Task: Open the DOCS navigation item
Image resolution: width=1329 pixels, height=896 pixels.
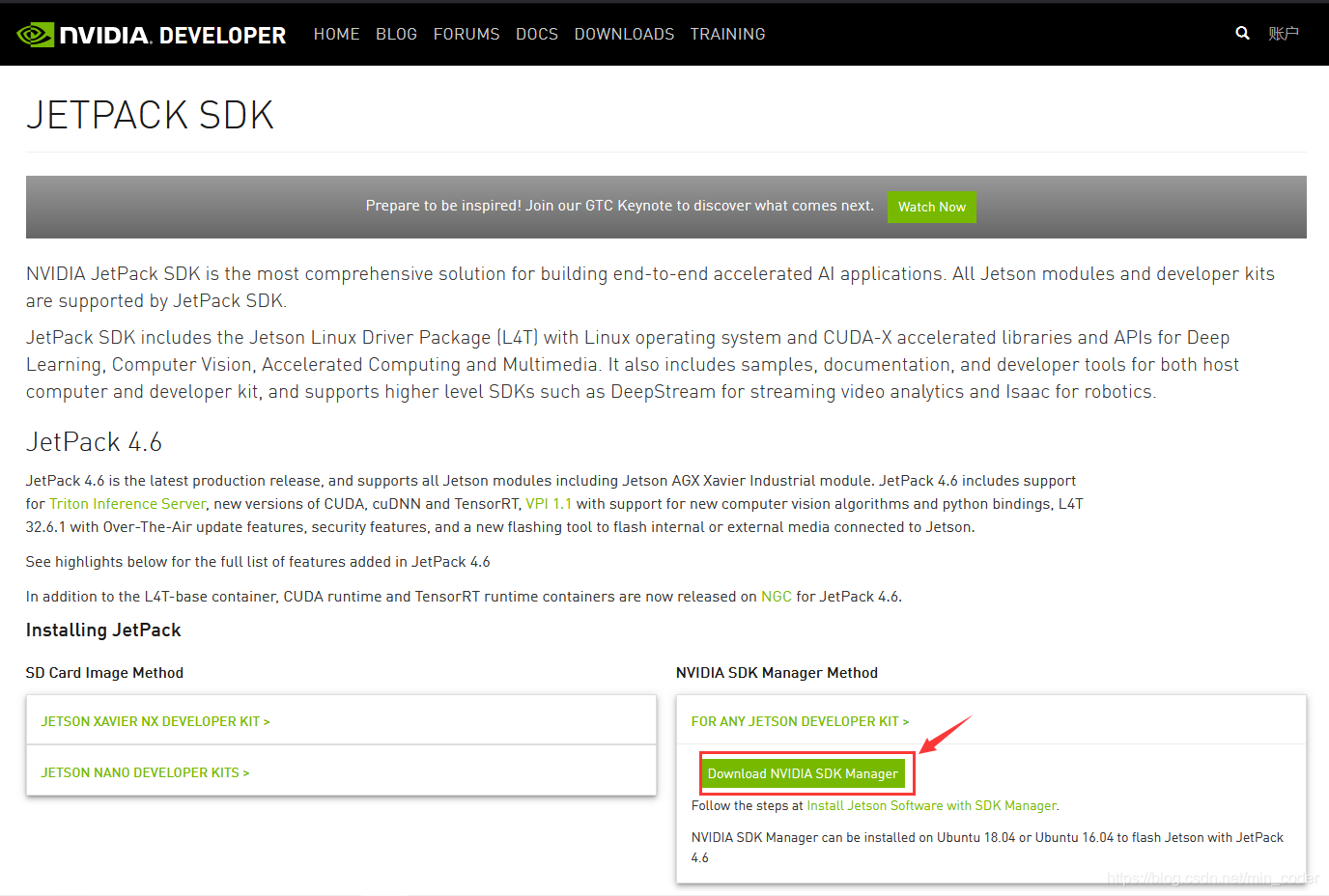Action: [x=537, y=34]
